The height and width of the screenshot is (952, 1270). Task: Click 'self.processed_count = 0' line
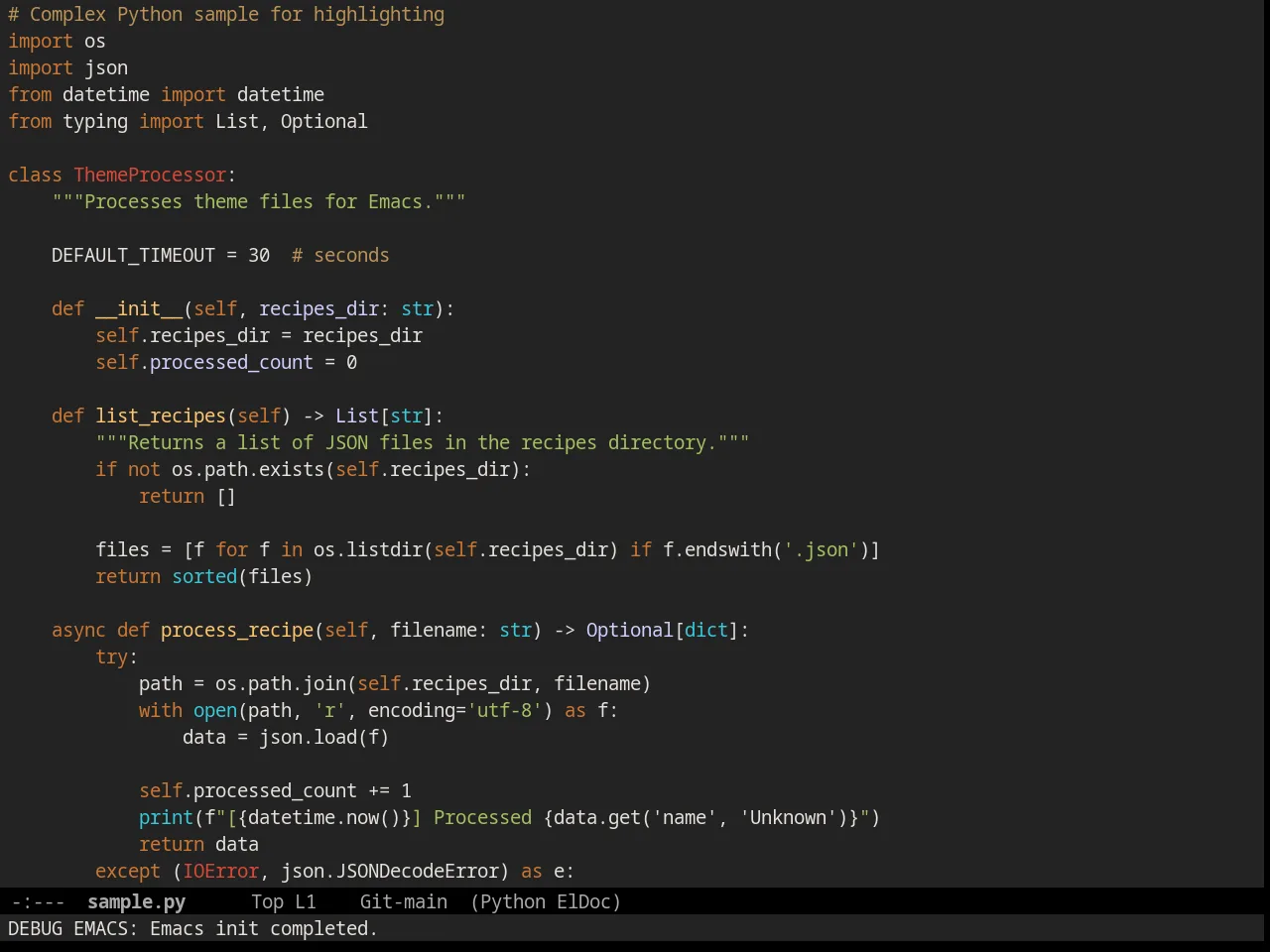pos(226,362)
